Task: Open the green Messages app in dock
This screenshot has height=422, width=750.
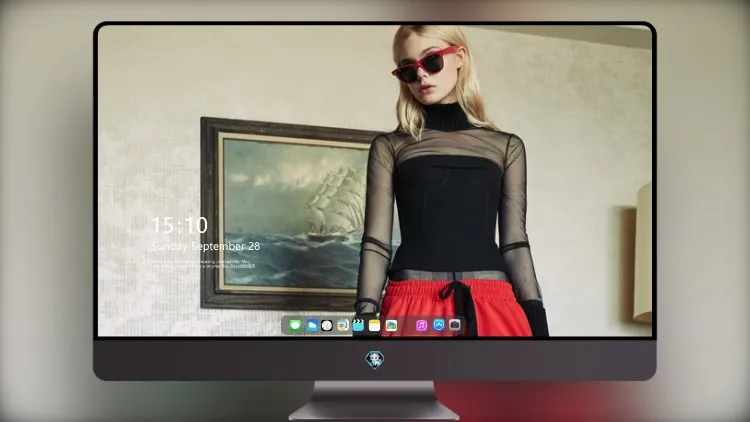Action: click(295, 326)
